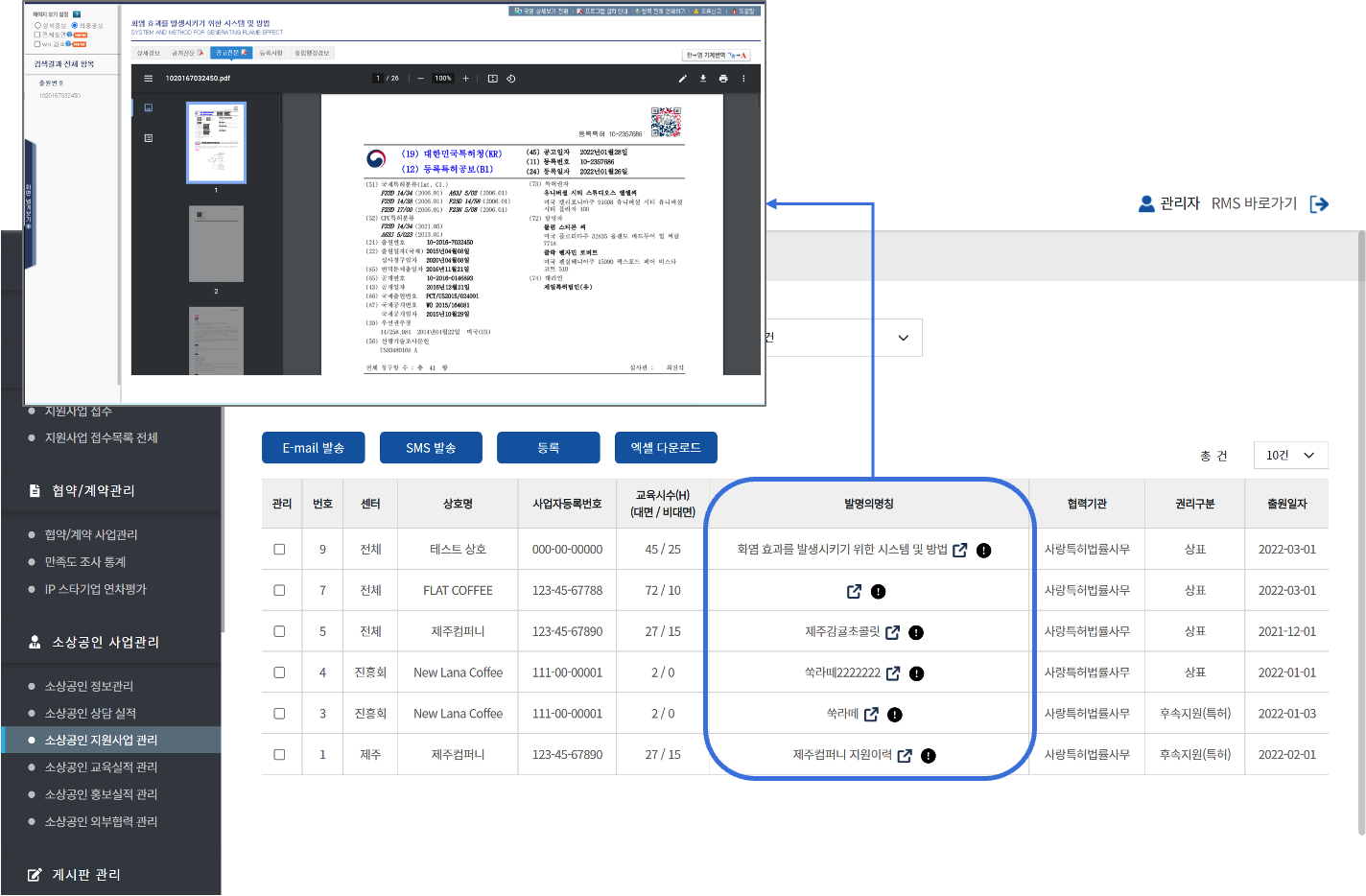
Task: Expand the filter dropdown above the table
Action: [902, 338]
